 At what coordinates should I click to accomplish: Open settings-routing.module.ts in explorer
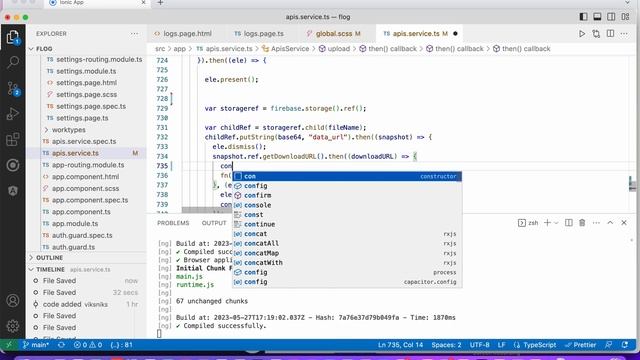coord(99,60)
